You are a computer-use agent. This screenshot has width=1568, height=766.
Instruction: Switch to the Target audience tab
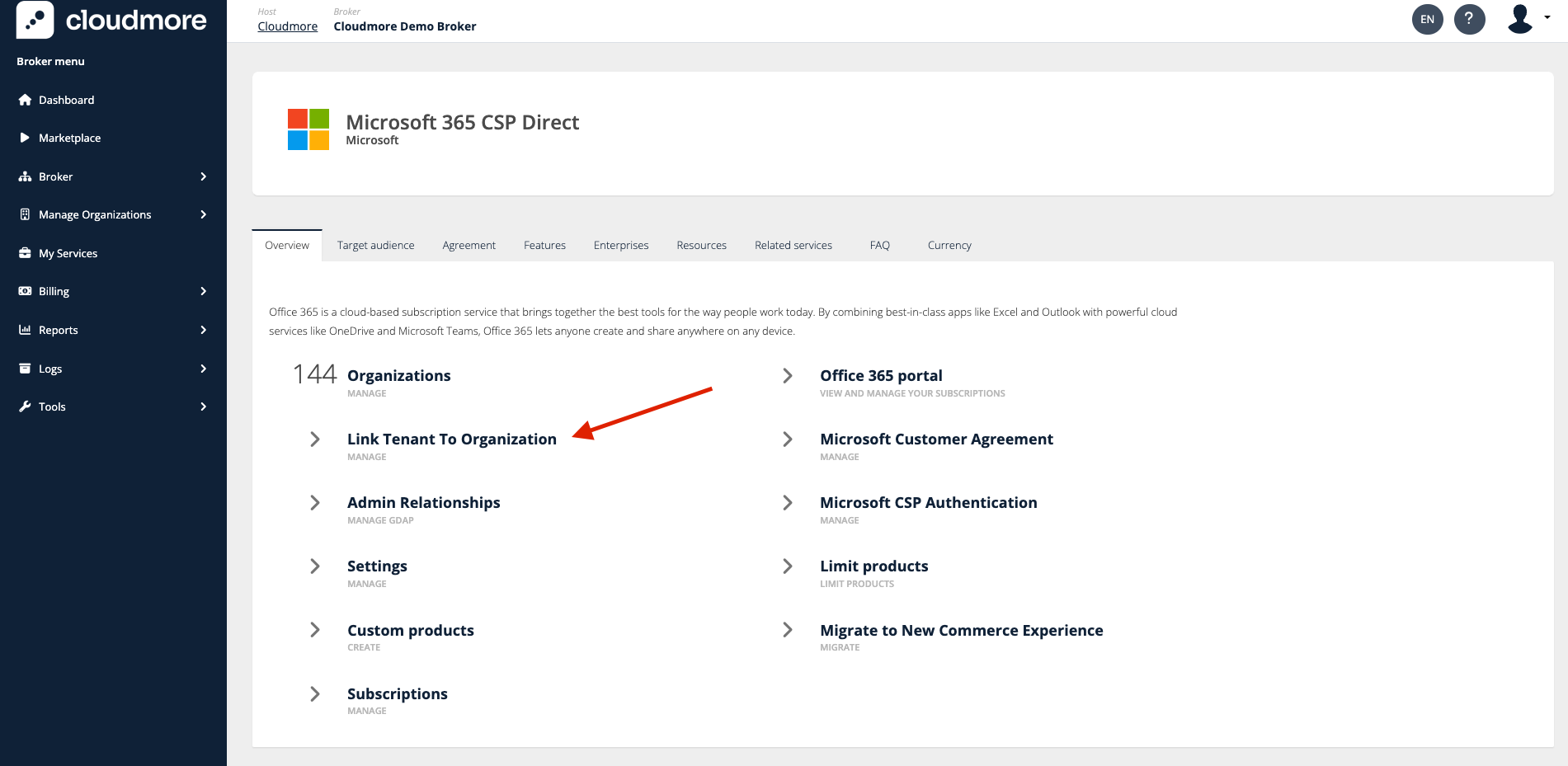tap(375, 245)
